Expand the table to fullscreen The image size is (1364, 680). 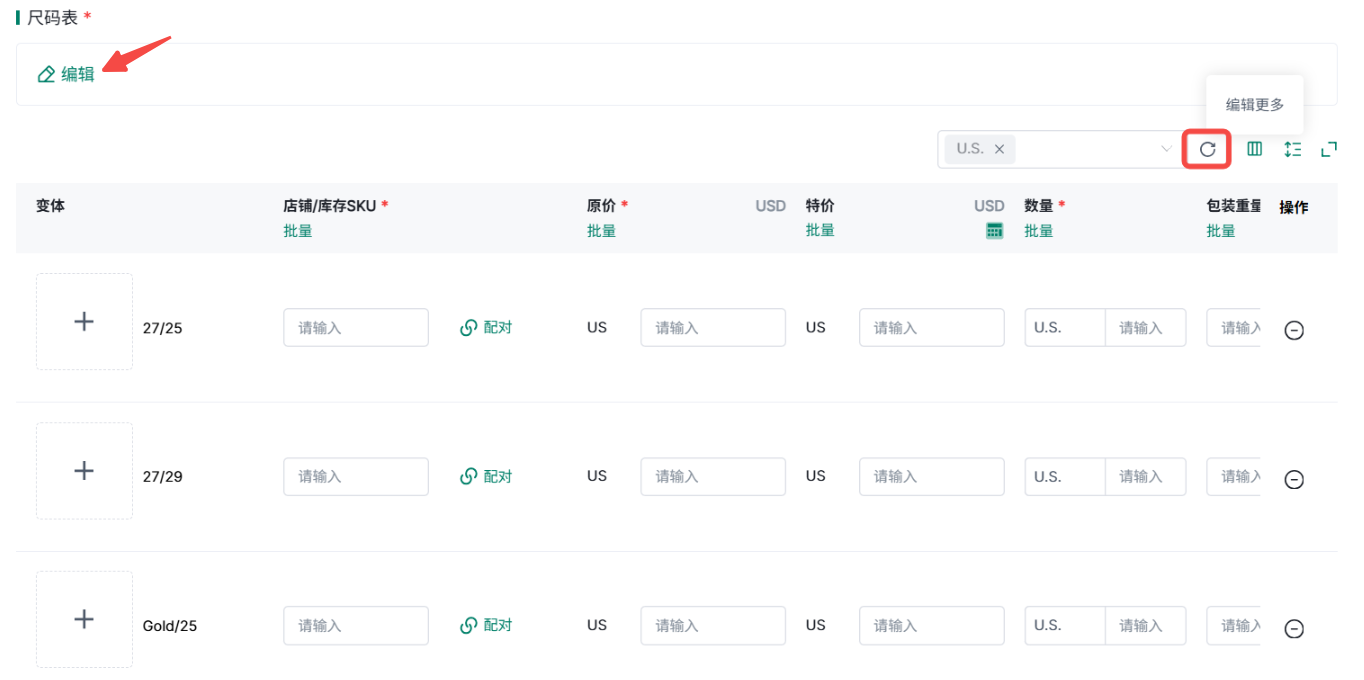(1329, 149)
